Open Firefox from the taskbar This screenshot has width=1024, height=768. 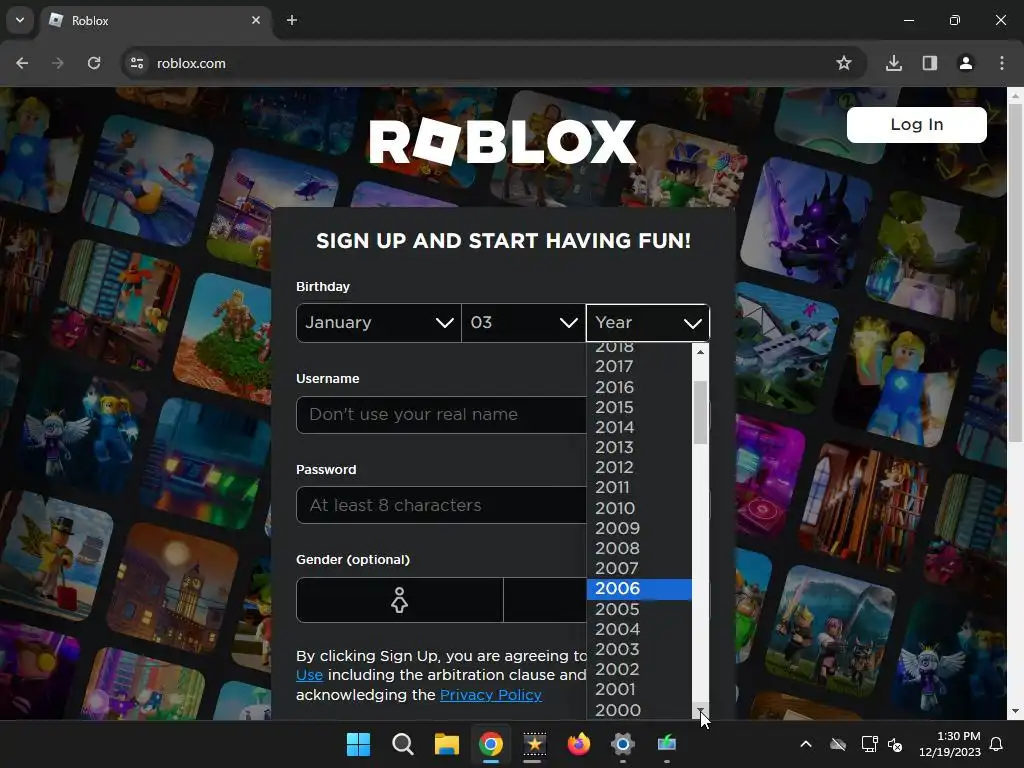click(579, 744)
